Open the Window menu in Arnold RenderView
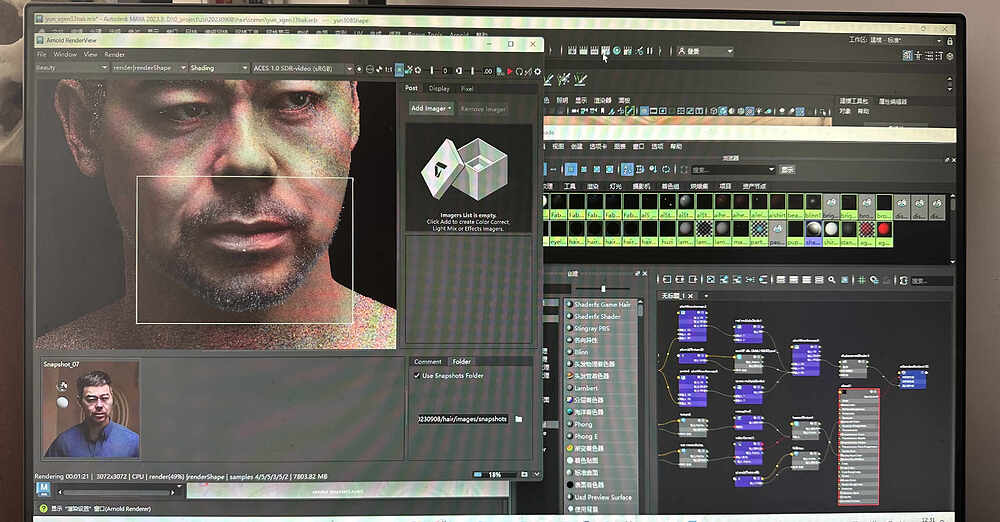Image resolution: width=1000 pixels, height=522 pixels. (x=65, y=55)
